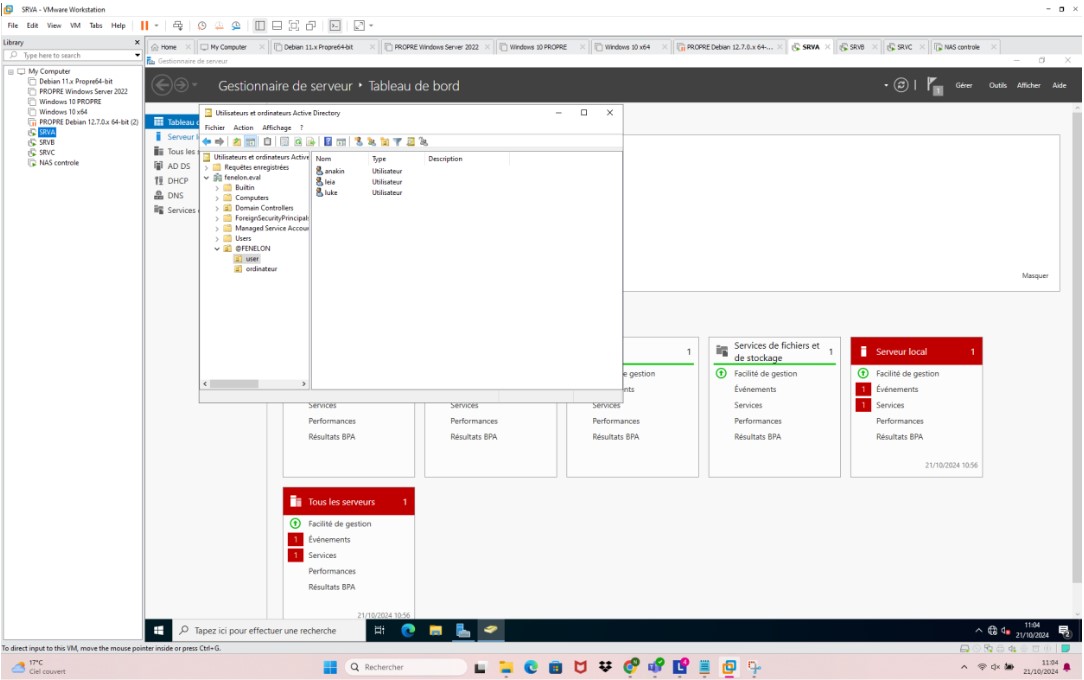Click the Export list toolbar icon
Viewport: 1084px width, 680px height.
311,142
